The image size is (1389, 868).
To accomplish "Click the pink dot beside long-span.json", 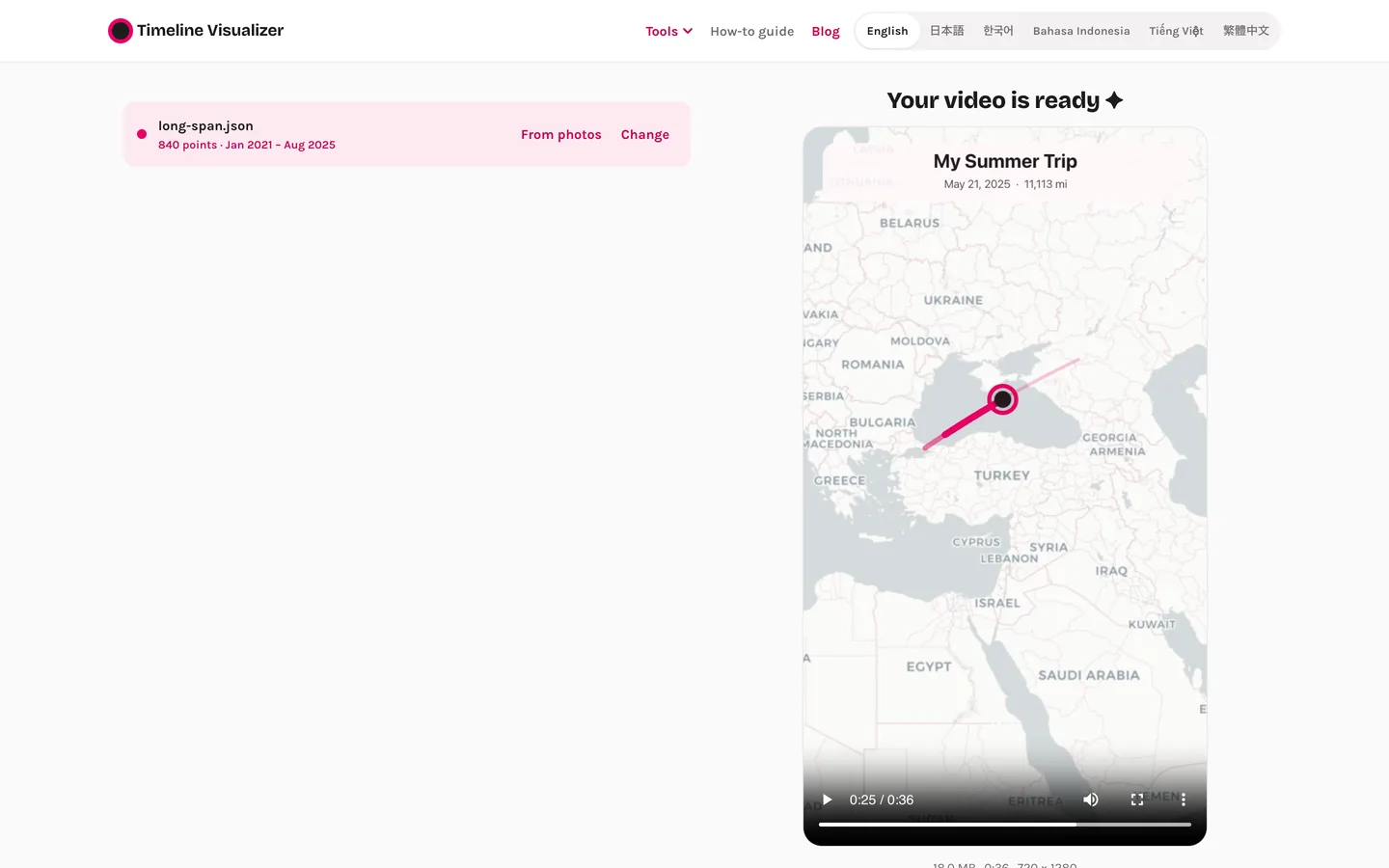I will 142,134.
